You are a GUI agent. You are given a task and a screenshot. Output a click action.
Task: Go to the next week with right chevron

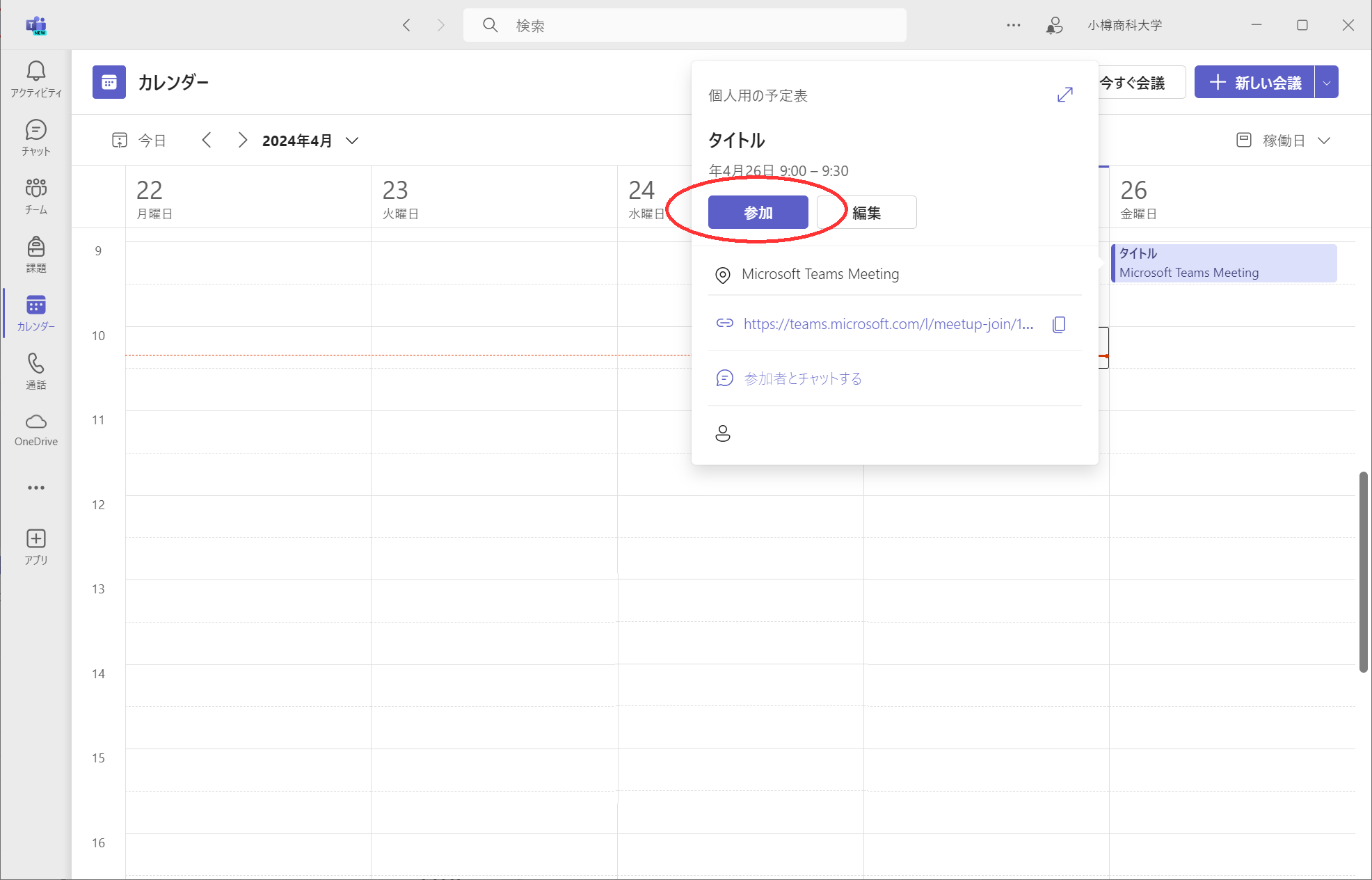tap(242, 141)
